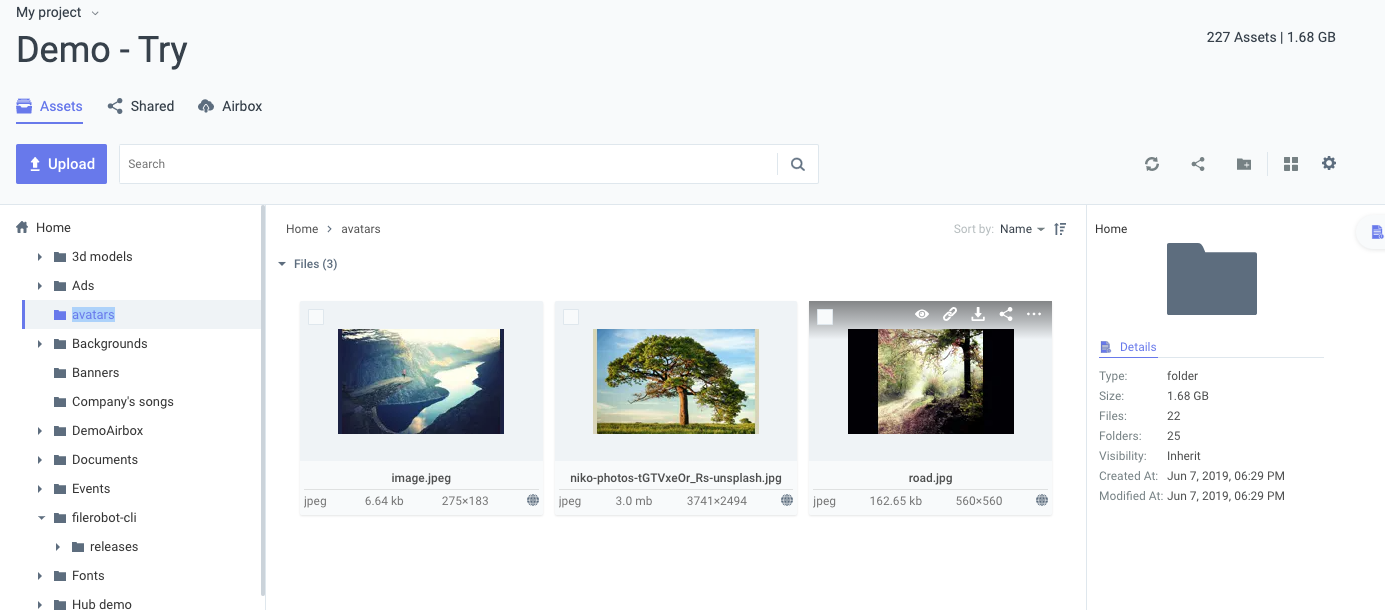Viewport: 1385px width, 610px height.
Task: Open settings via the gear icon
Action: click(1329, 163)
